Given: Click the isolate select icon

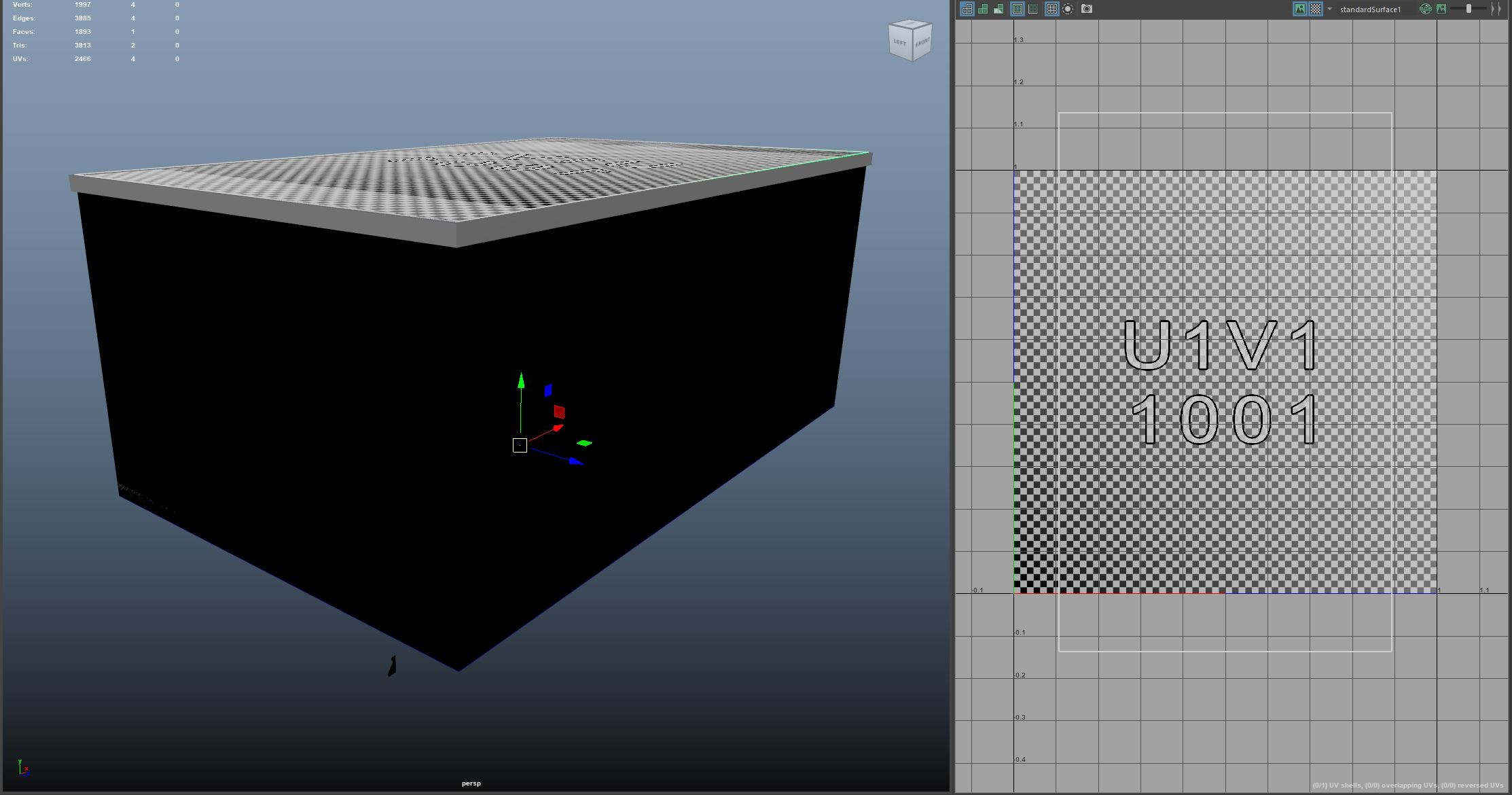Looking at the screenshot, I should pyautogui.click(x=1068, y=9).
